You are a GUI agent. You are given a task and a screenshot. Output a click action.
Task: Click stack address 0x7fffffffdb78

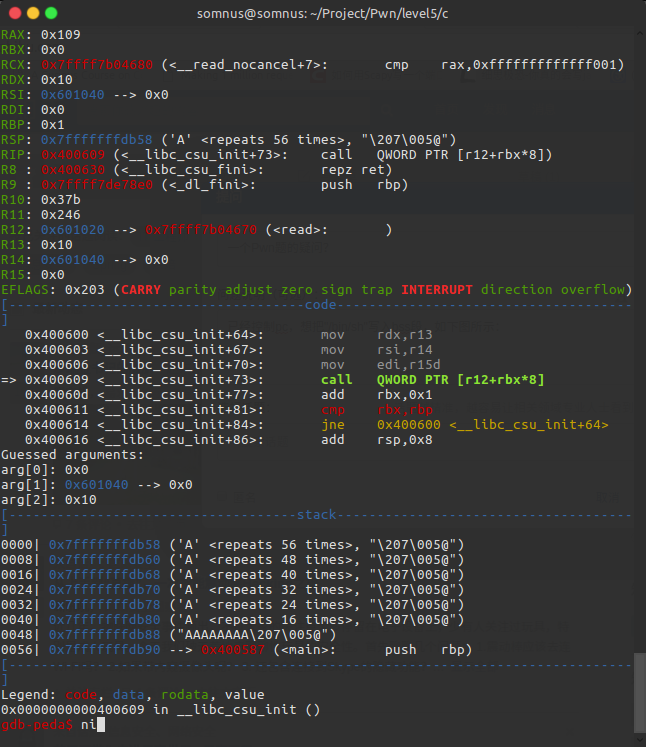tap(104, 605)
